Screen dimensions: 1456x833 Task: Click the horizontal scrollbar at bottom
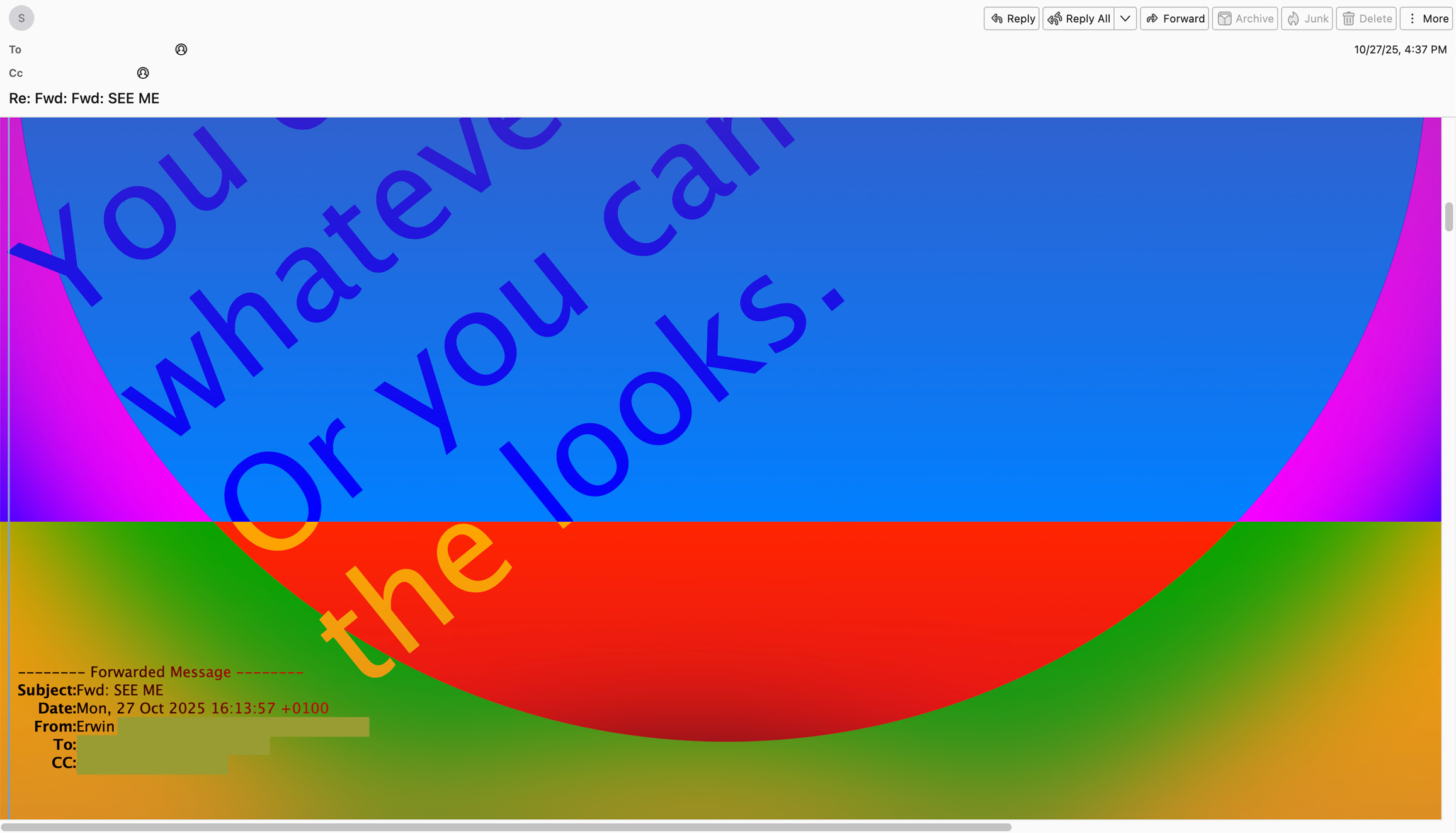506,827
